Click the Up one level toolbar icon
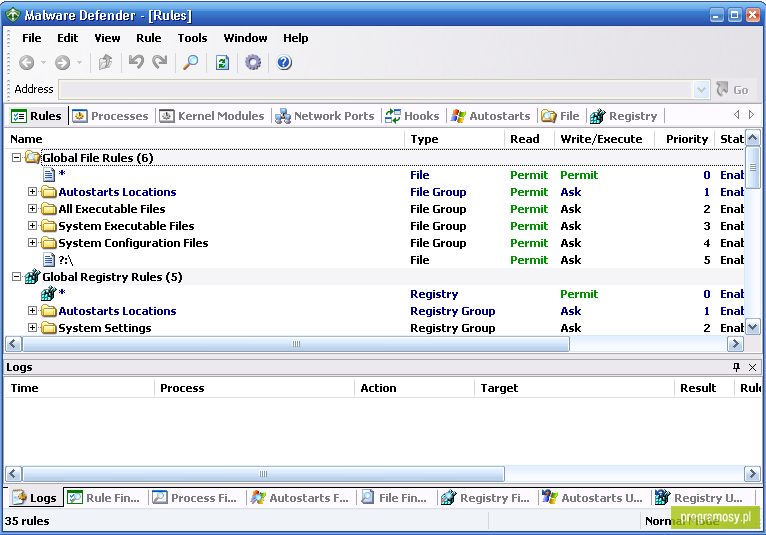Viewport: 766px width, 535px height. click(x=106, y=62)
